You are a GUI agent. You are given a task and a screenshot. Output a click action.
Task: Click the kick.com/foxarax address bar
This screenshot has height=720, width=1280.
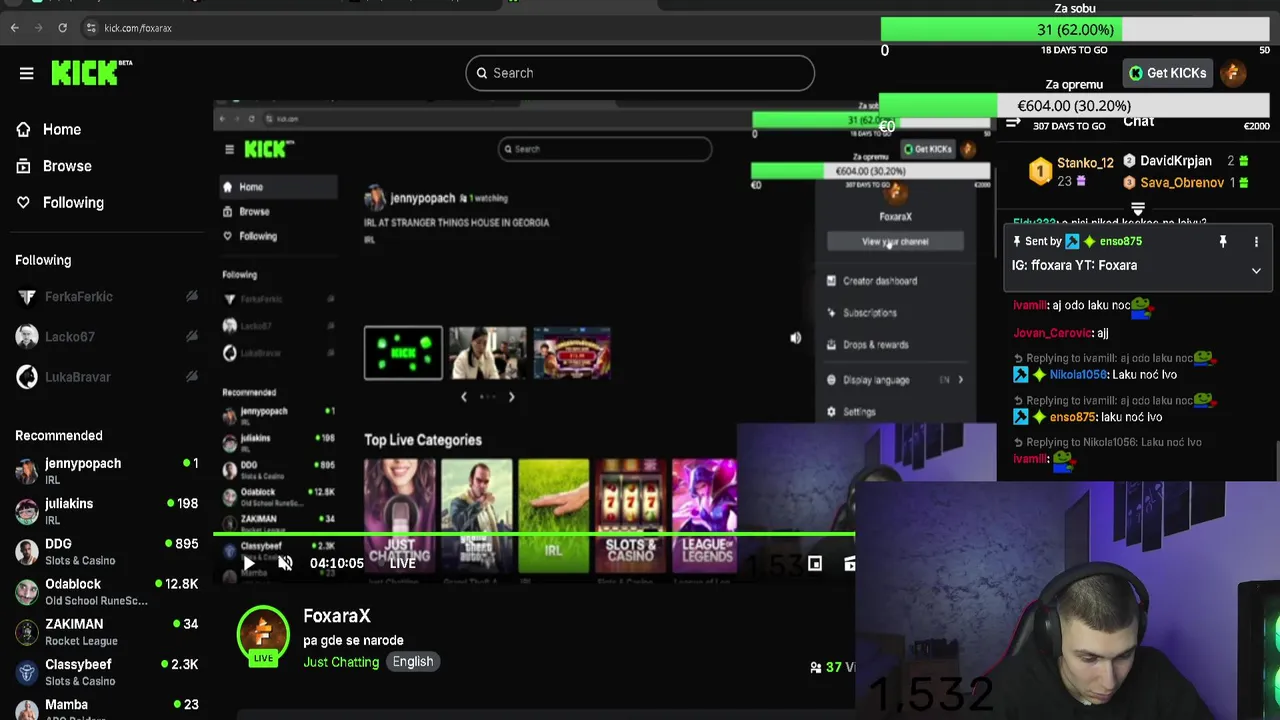click(x=138, y=28)
